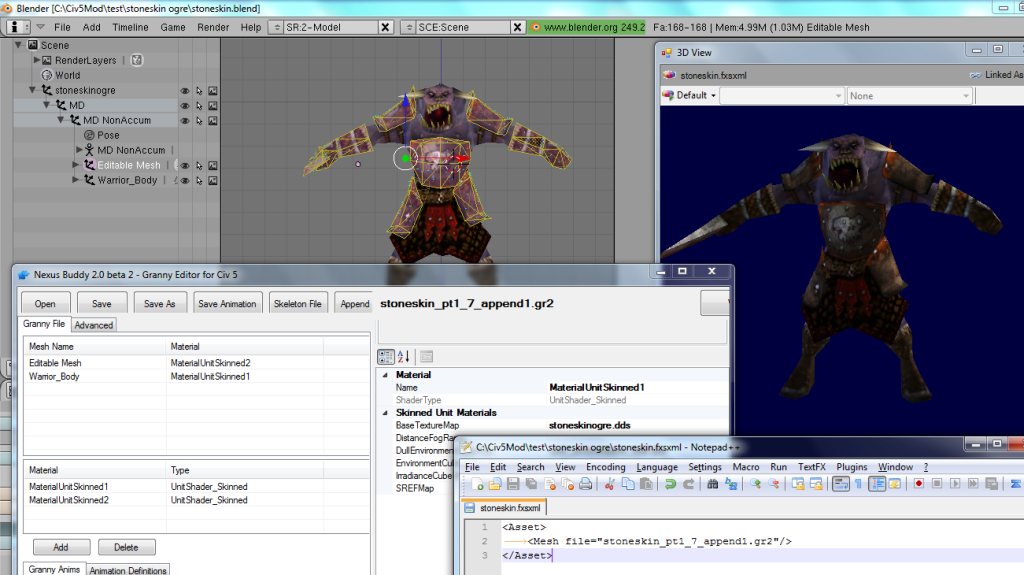Switch to Animation Definitions tab
The height and width of the screenshot is (575, 1024).
click(x=128, y=570)
